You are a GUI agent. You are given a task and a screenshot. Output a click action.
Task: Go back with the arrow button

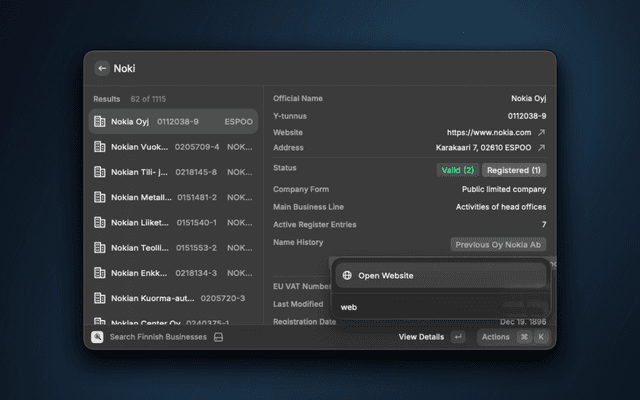[102, 68]
